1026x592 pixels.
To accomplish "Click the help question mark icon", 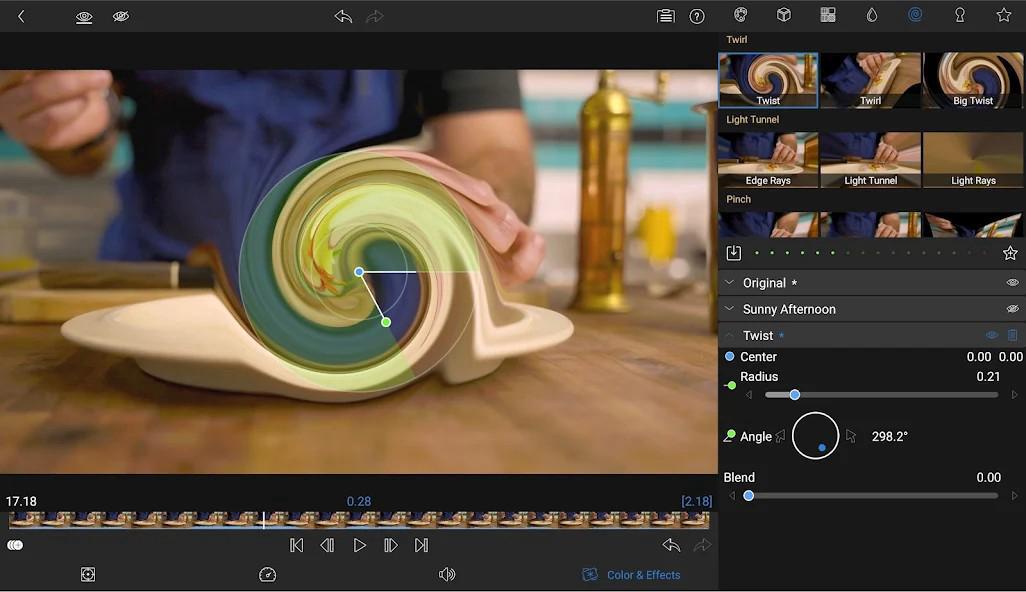I will point(697,16).
